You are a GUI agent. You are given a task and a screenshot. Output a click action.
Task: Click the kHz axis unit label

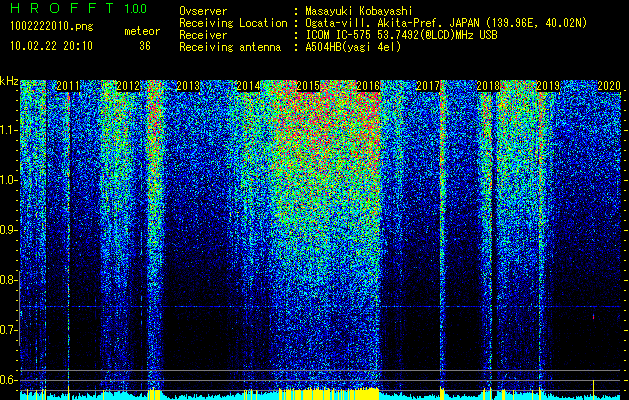9,81
